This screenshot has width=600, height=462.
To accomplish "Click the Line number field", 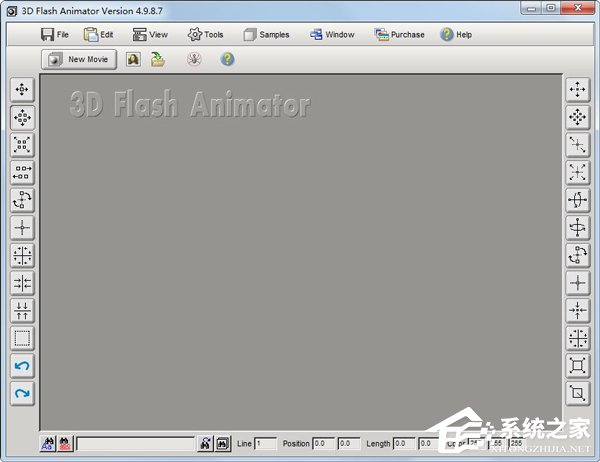I will 265,444.
